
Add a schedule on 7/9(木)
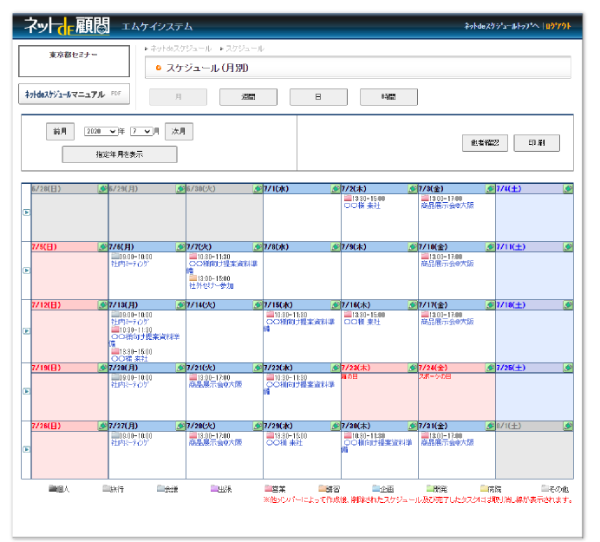click(x=412, y=247)
